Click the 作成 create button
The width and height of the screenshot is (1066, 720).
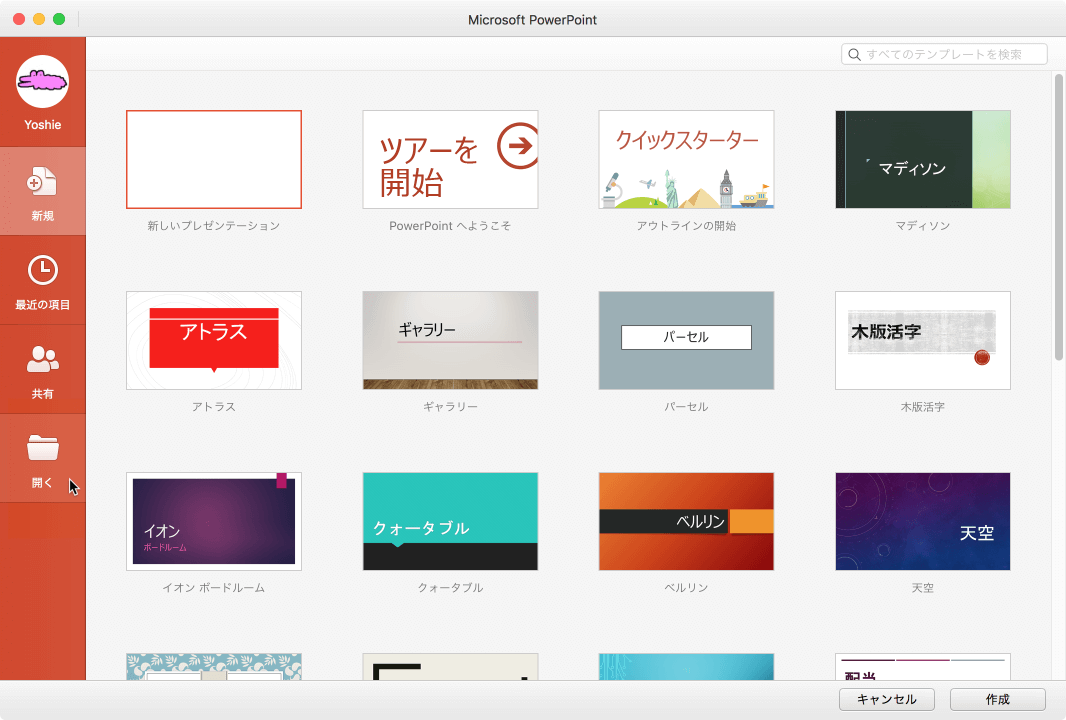[x=997, y=700]
